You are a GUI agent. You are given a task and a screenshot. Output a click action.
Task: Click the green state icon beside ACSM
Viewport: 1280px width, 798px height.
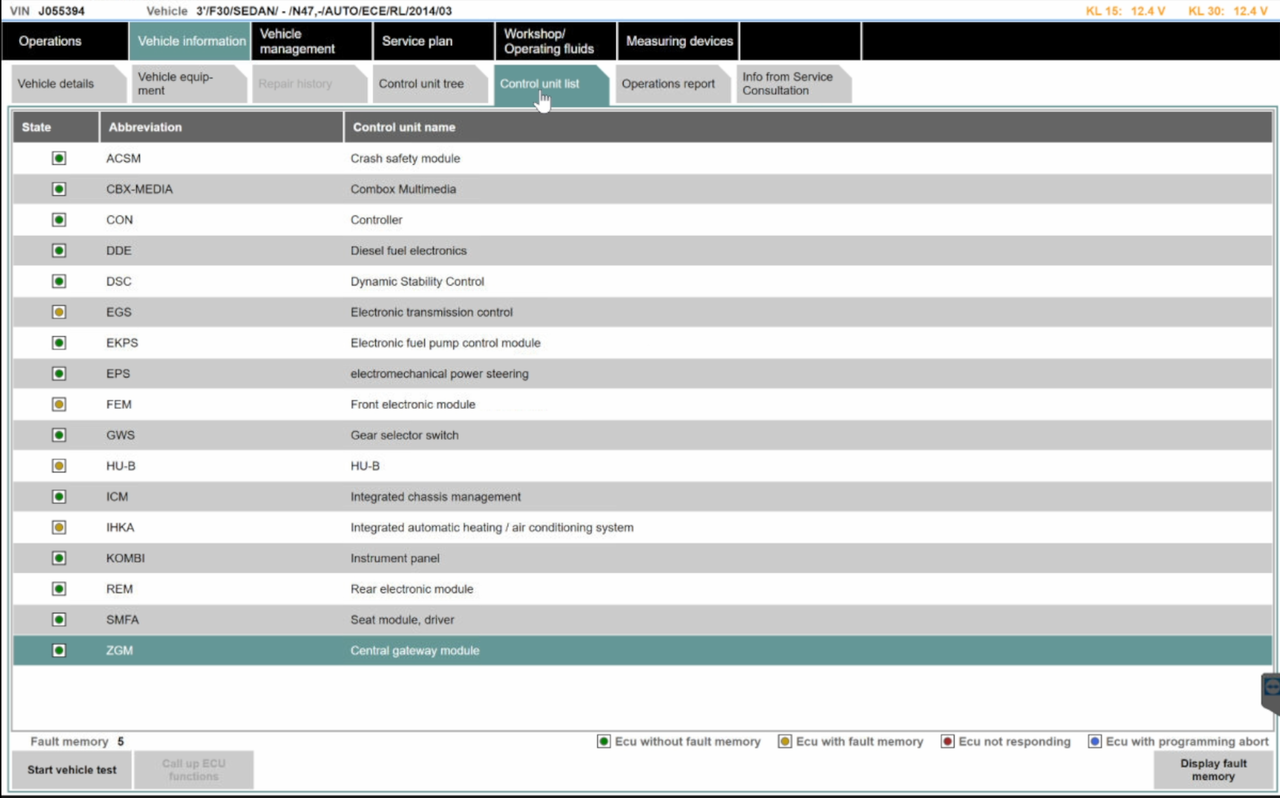(58, 158)
